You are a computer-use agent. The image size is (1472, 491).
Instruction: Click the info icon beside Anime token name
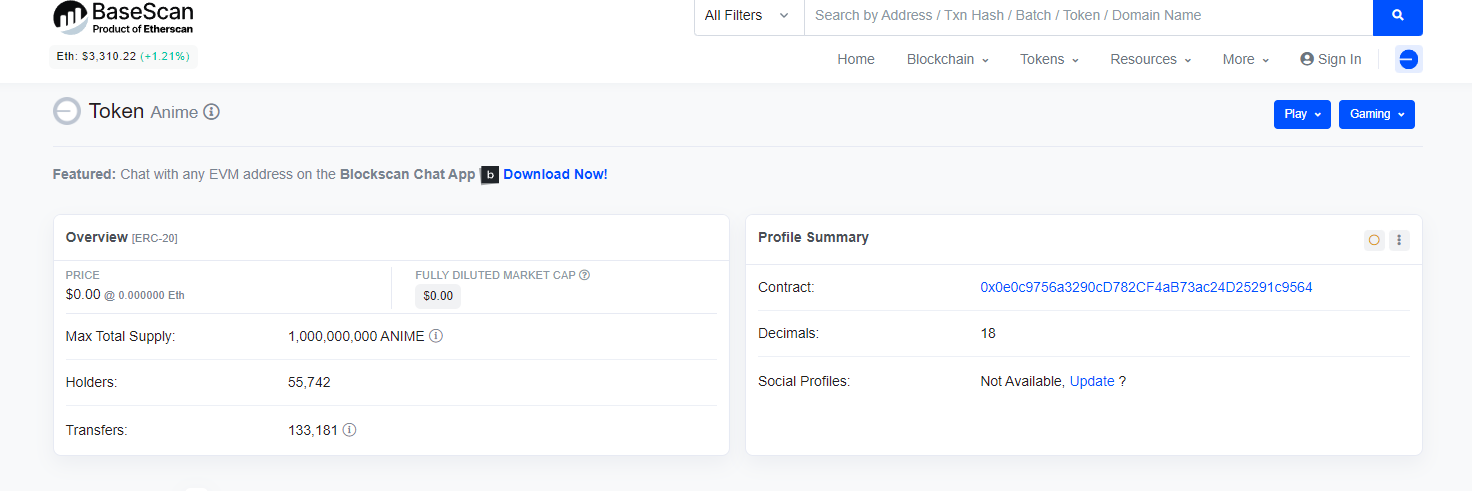211,112
